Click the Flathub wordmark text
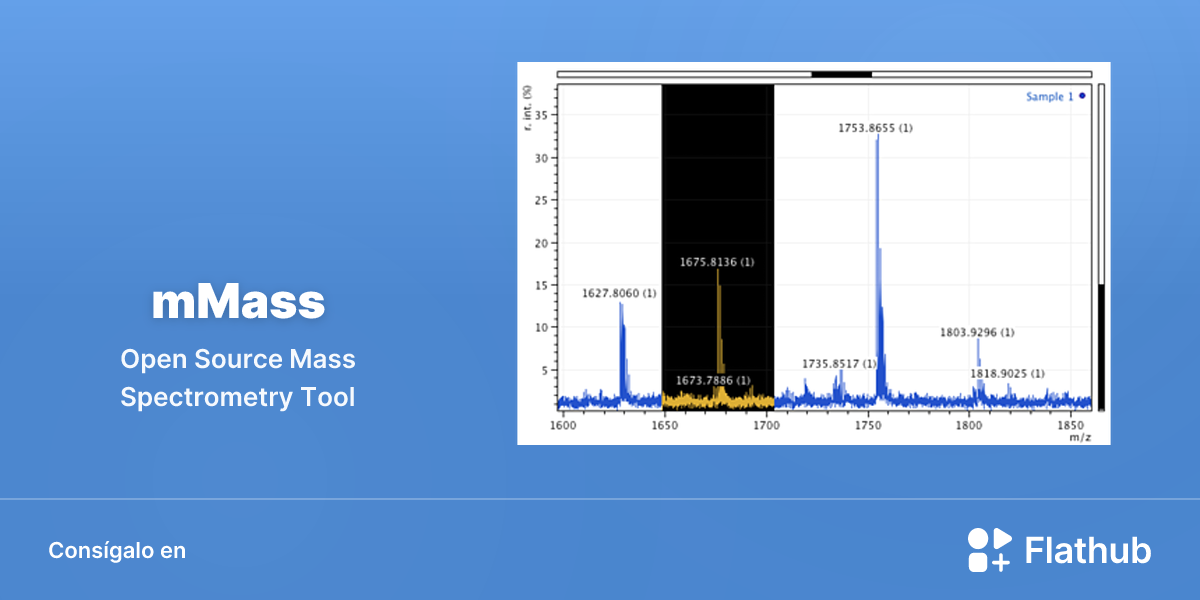This screenshot has width=1200, height=600. (x=1089, y=551)
